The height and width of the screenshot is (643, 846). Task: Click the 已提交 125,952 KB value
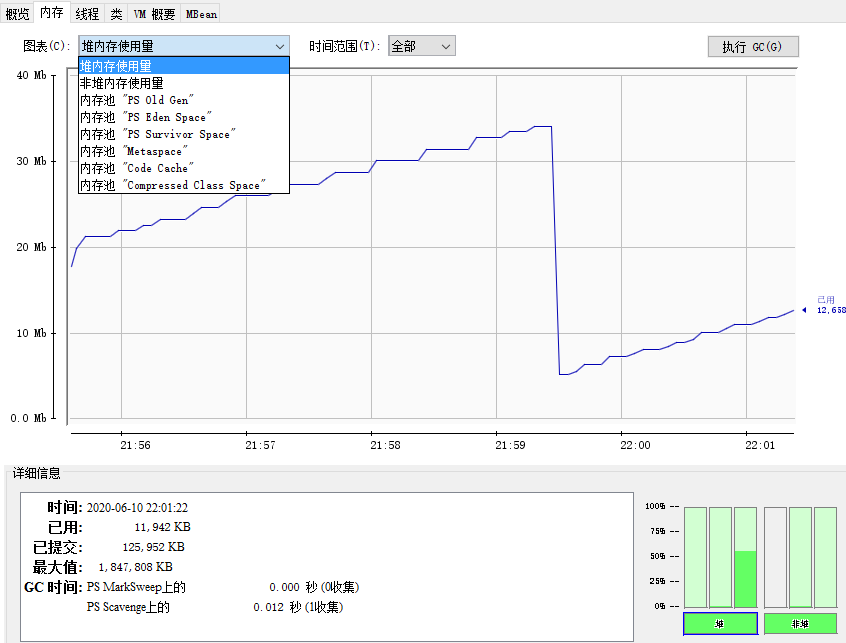[154, 547]
